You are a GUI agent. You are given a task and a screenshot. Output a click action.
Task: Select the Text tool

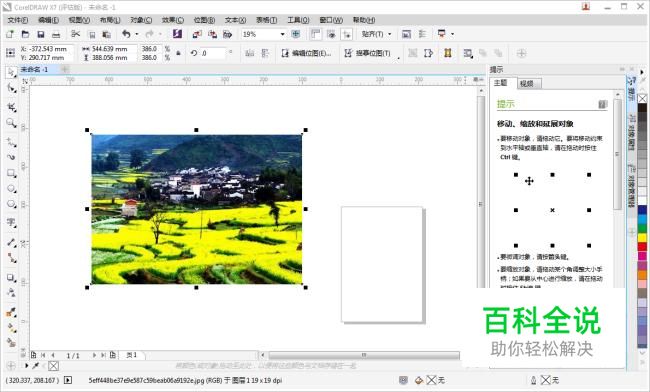click(x=11, y=223)
